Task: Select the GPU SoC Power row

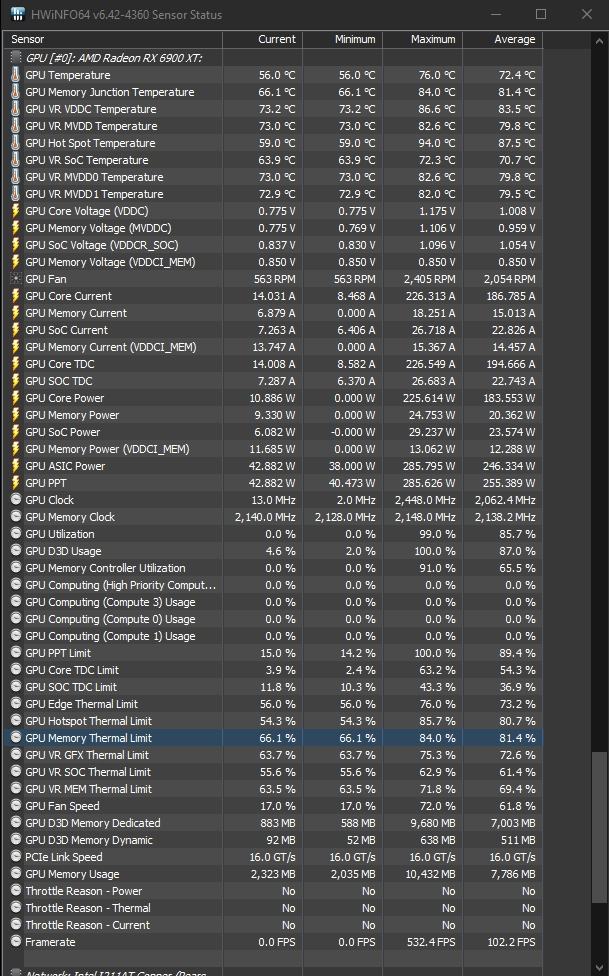Action: pyautogui.click(x=274, y=432)
